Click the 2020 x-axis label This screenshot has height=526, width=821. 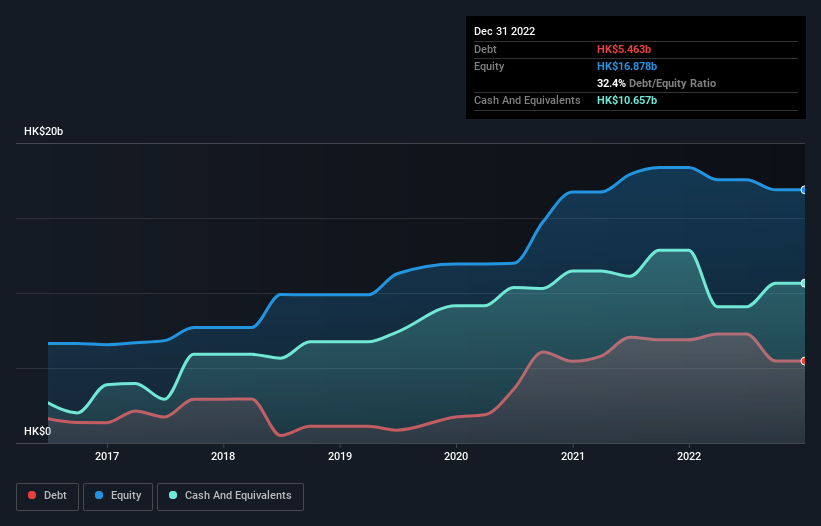[456, 456]
